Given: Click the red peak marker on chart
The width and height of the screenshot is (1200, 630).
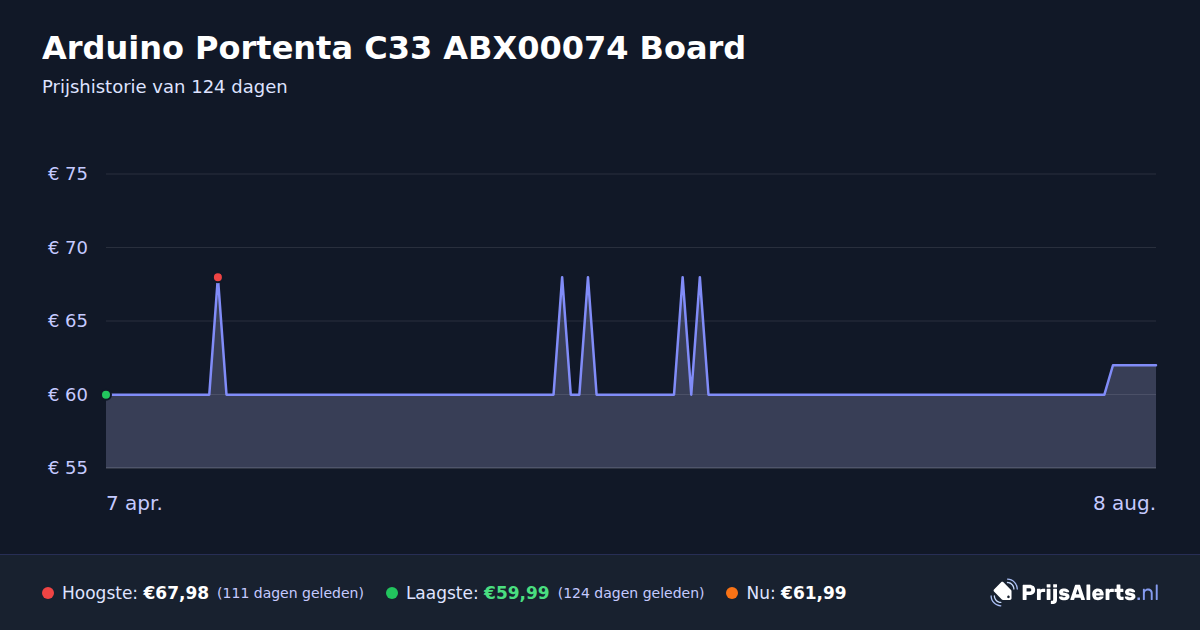Looking at the screenshot, I should [x=218, y=277].
